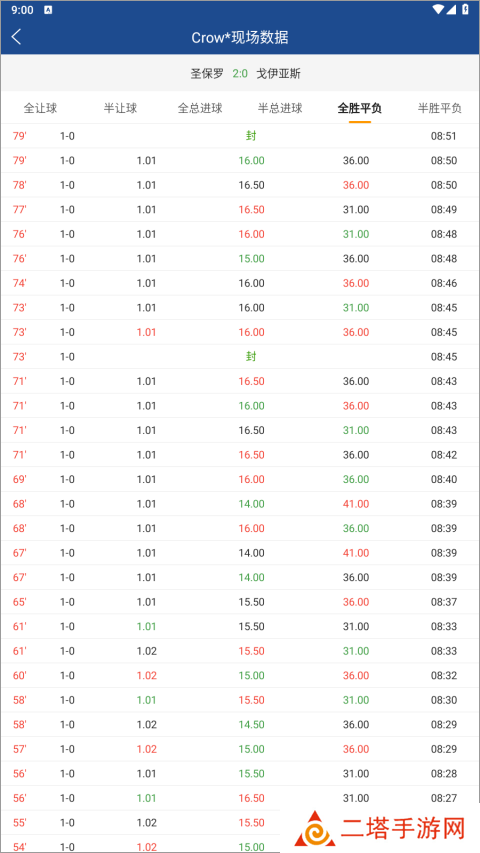Tap the Wi-Fi status icon
The height and width of the screenshot is (853, 480).
click(438, 9)
